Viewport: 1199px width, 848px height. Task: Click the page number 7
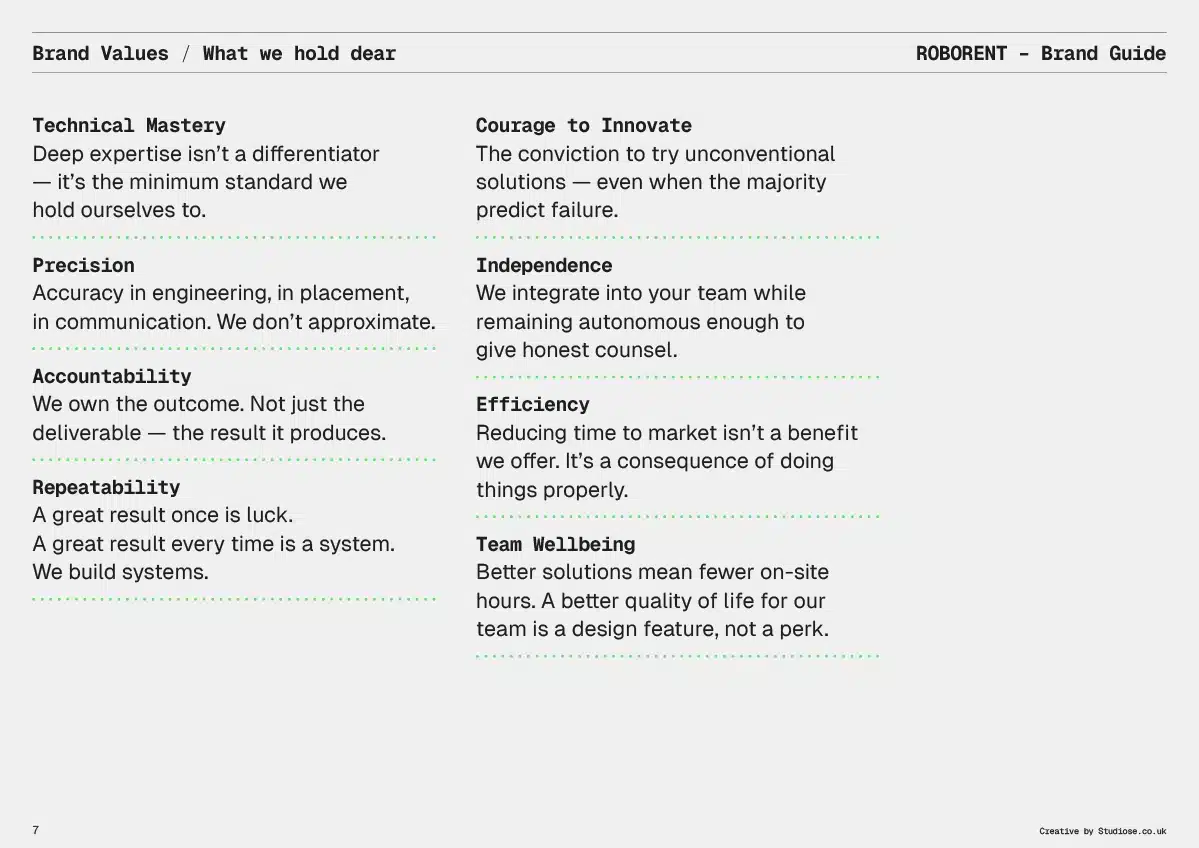pyautogui.click(x=36, y=830)
